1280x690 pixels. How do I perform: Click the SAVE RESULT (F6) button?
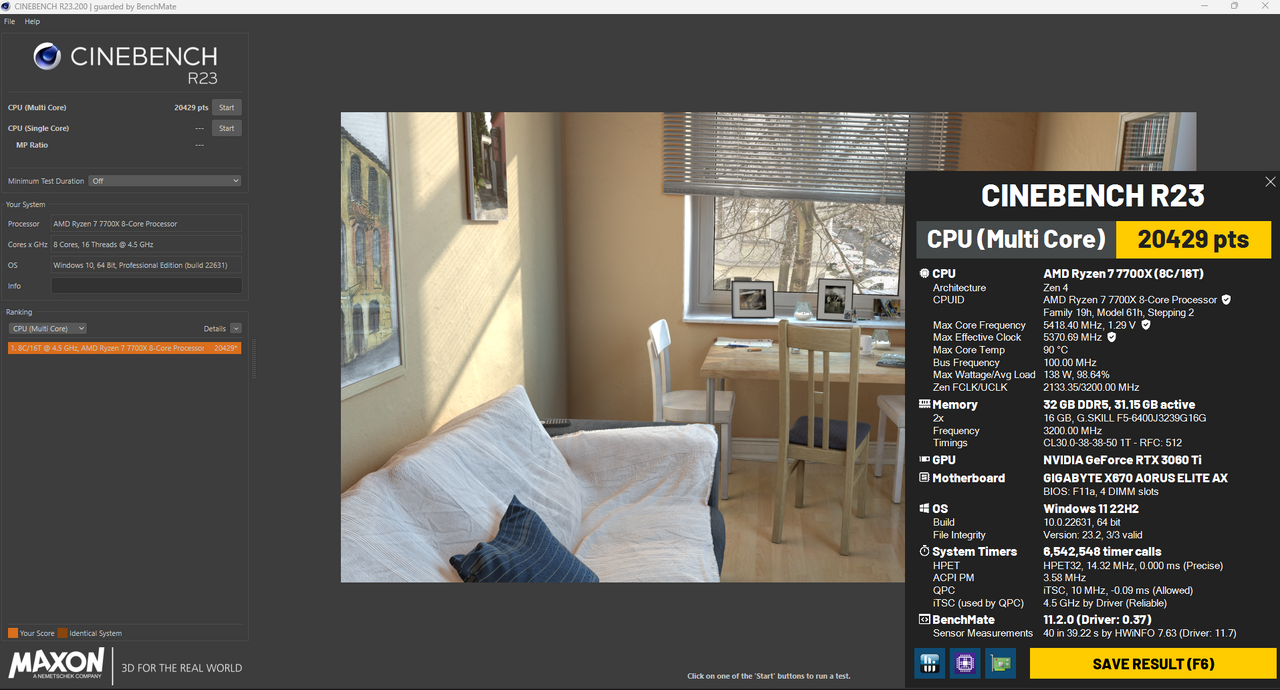coord(1152,663)
